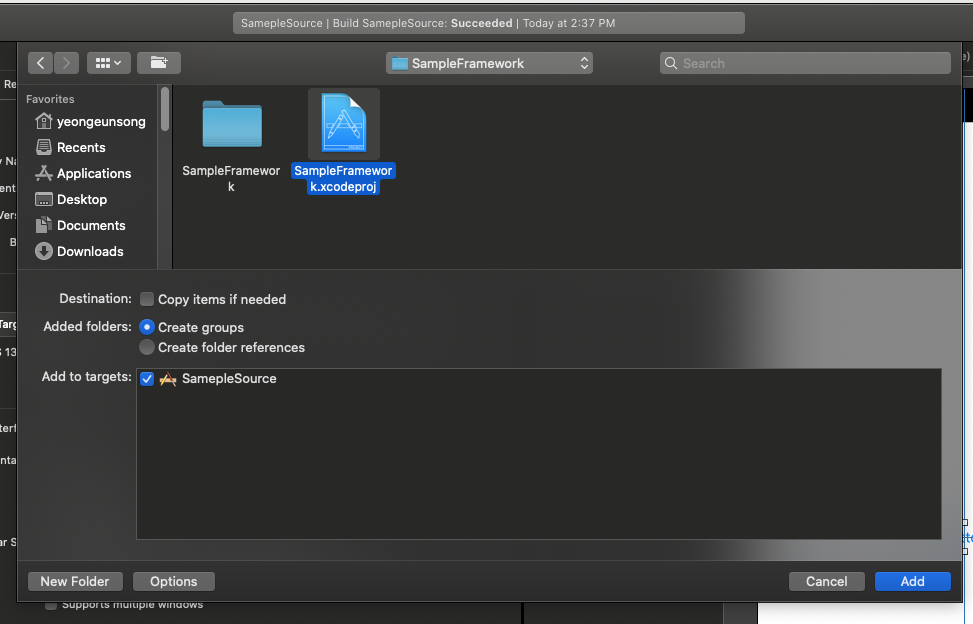The height and width of the screenshot is (624, 973).
Task: Click the magnifying glass search icon
Action: coord(671,63)
